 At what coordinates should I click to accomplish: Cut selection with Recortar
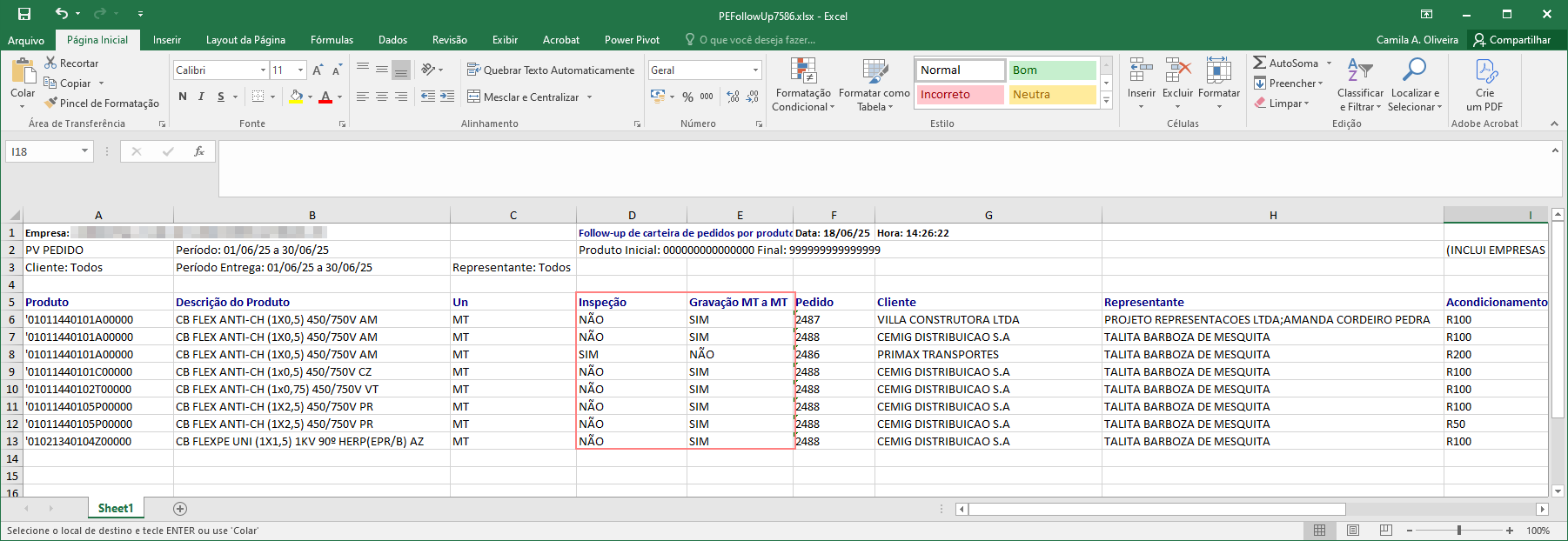(72, 63)
